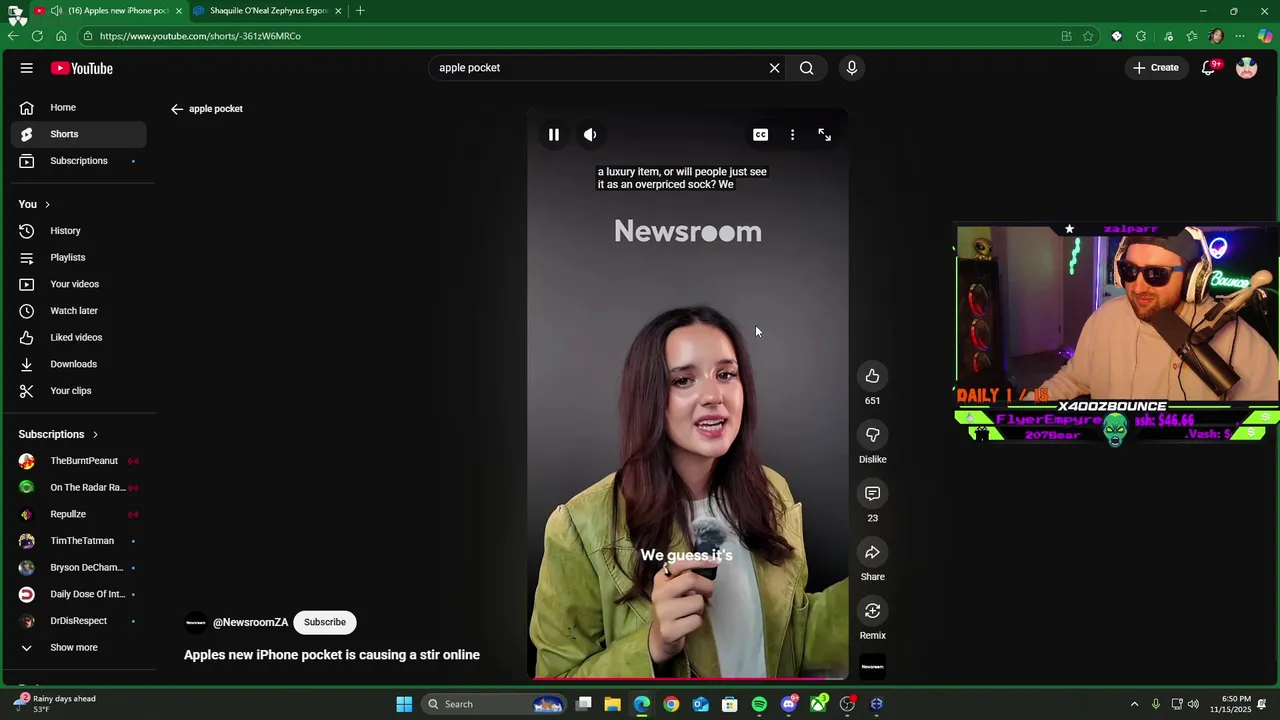Subscribe to @NewsroomZA
The height and width of the screenshot is (720, 1280).
pyautogui.click(x=325, y=622)
